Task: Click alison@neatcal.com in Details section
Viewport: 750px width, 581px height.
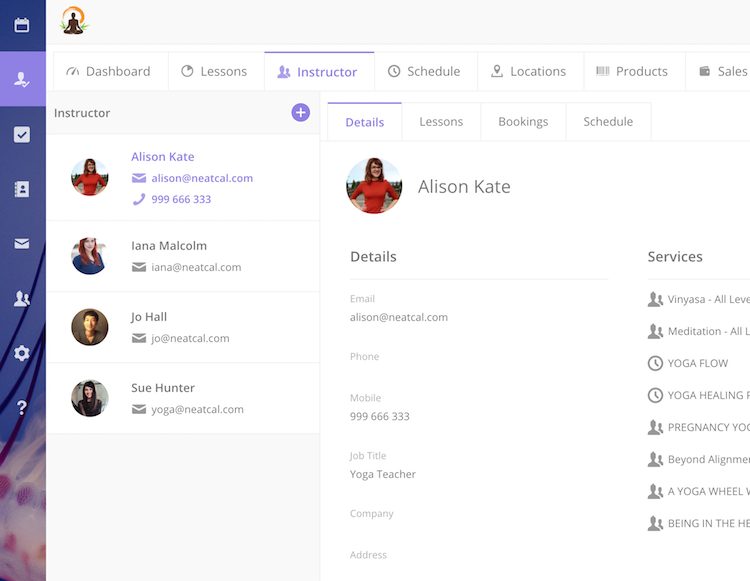Action: [x=398, y=318]
